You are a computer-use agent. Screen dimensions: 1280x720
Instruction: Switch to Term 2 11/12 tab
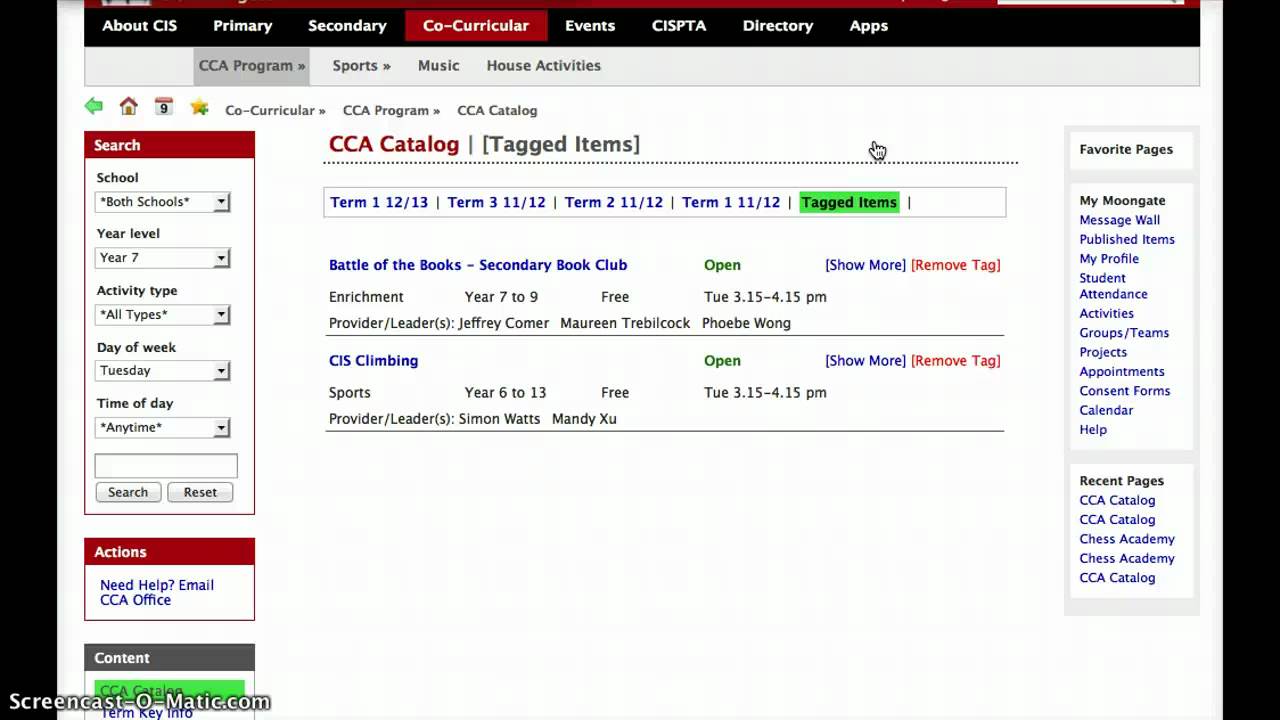(x=613, y=203)
